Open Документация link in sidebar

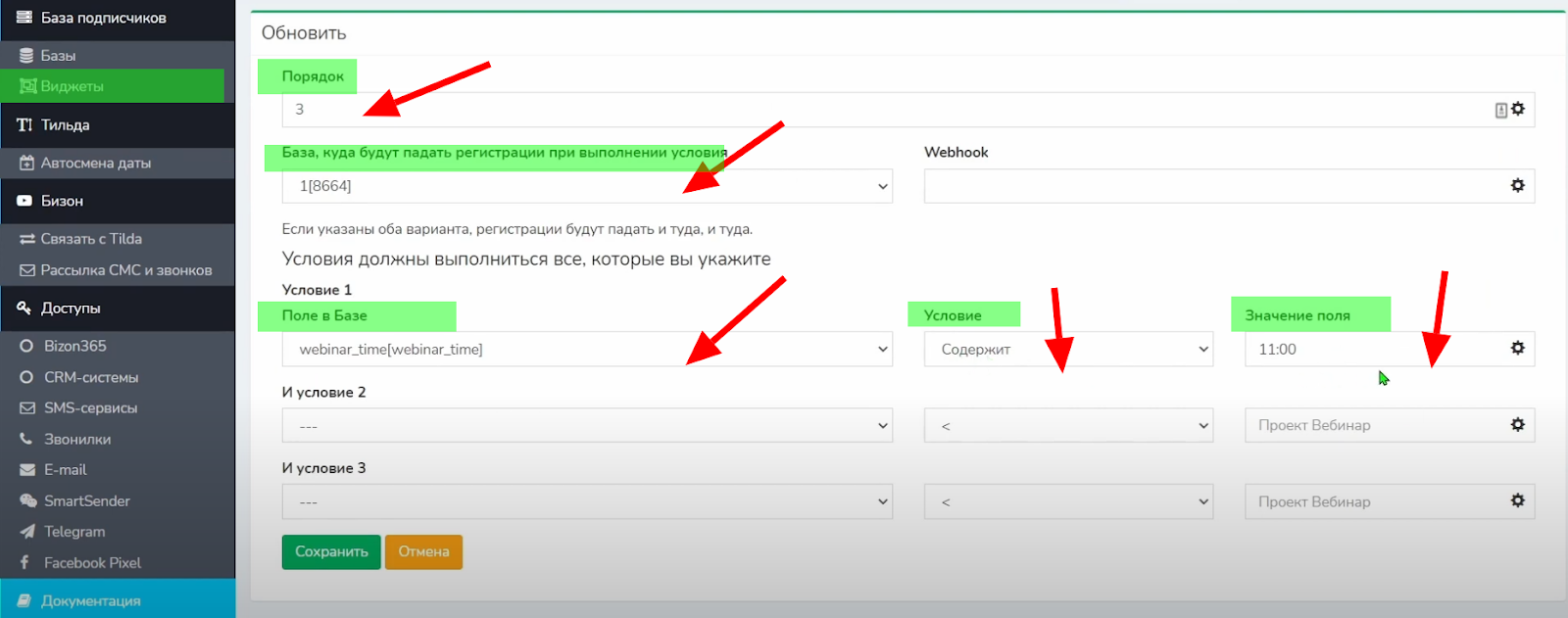pos(90,600)
